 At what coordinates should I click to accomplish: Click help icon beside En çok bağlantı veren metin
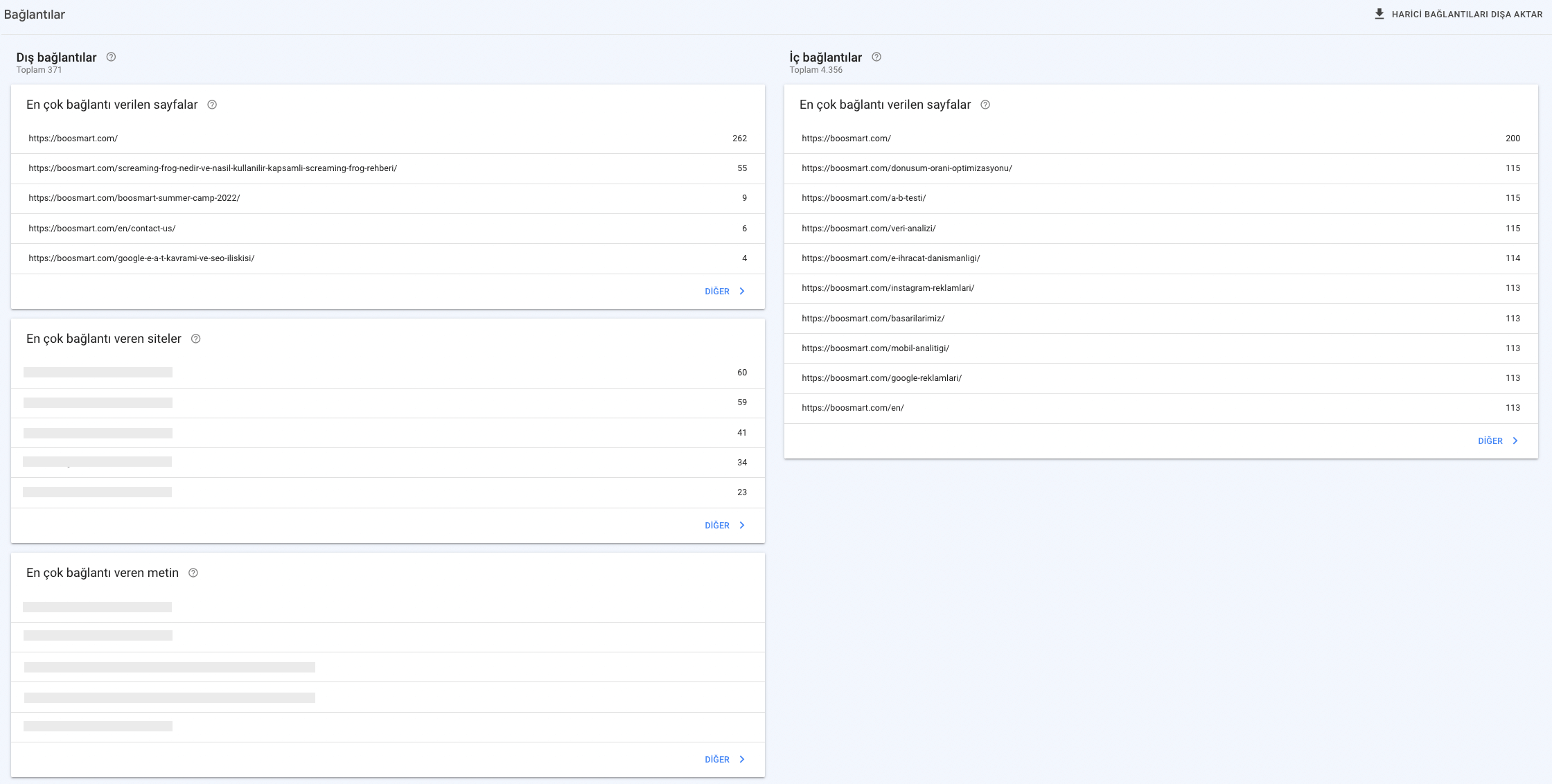(x=193, y=573)
